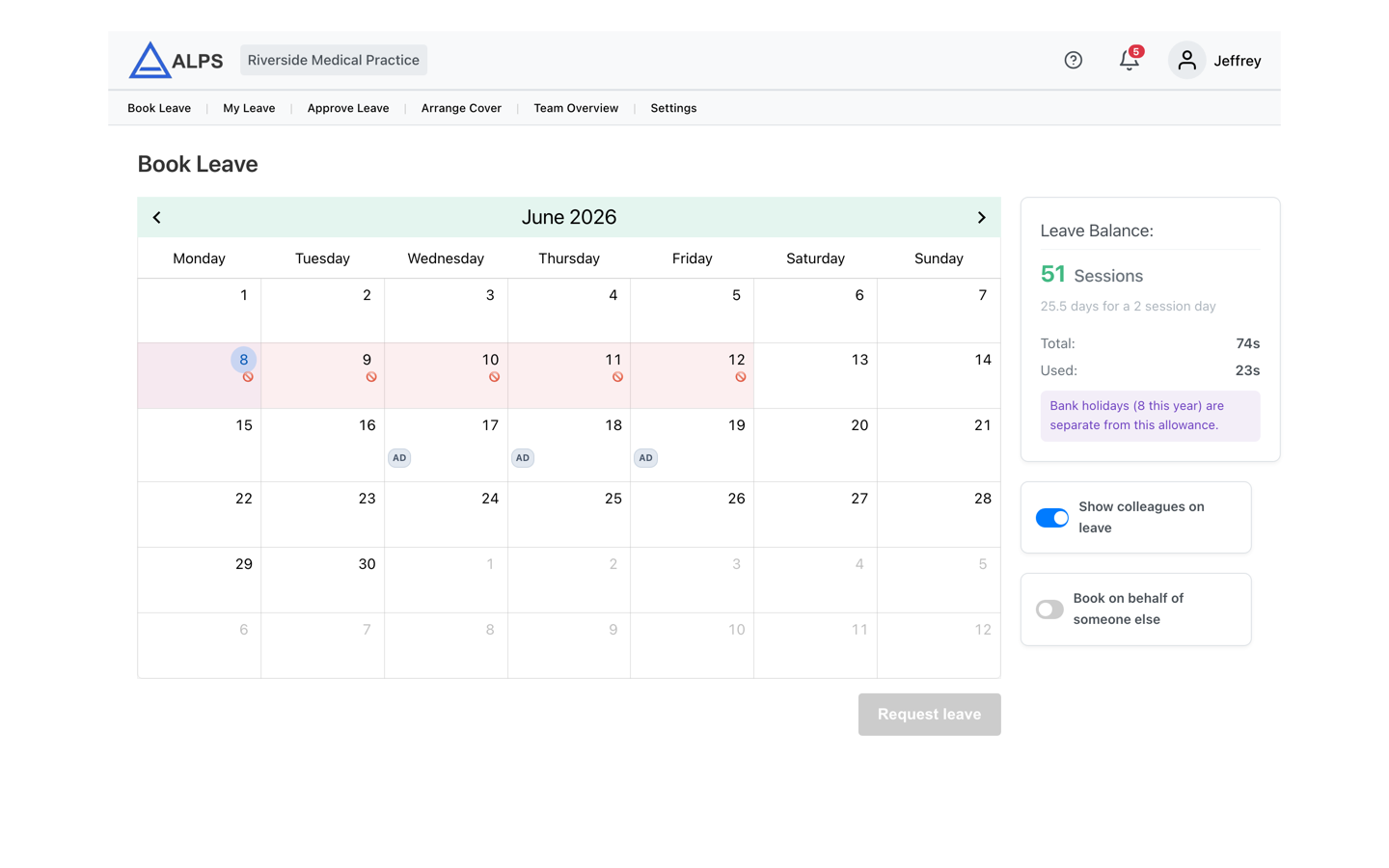Select Saturday June 20

point(815,446)
